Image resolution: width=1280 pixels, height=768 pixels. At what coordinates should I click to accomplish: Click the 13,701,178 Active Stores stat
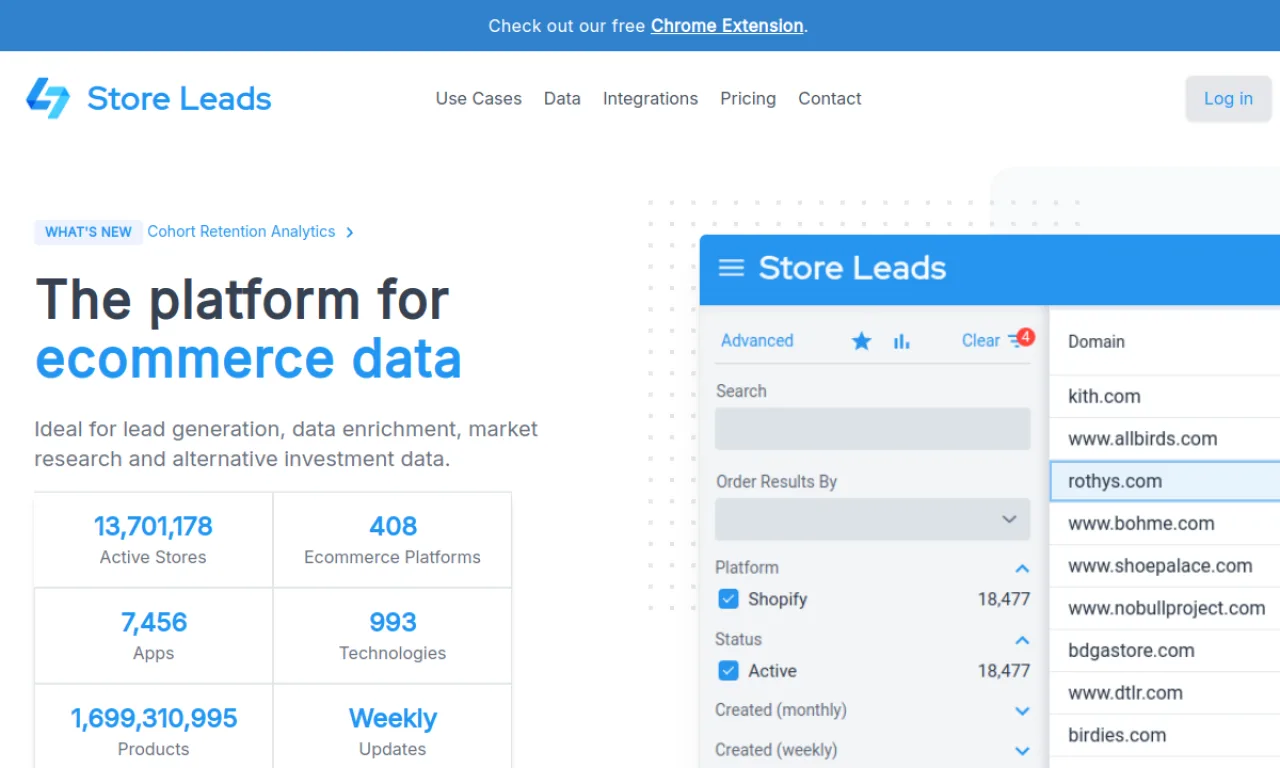tap(153, 540)
